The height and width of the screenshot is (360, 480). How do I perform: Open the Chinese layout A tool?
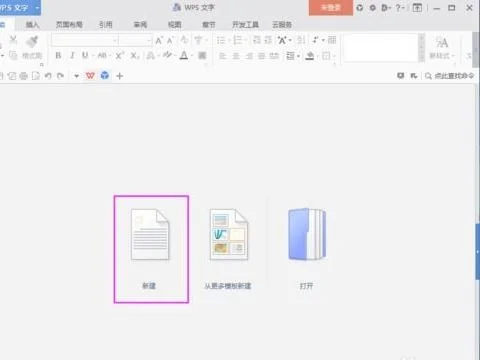click(x=282, y=40)
